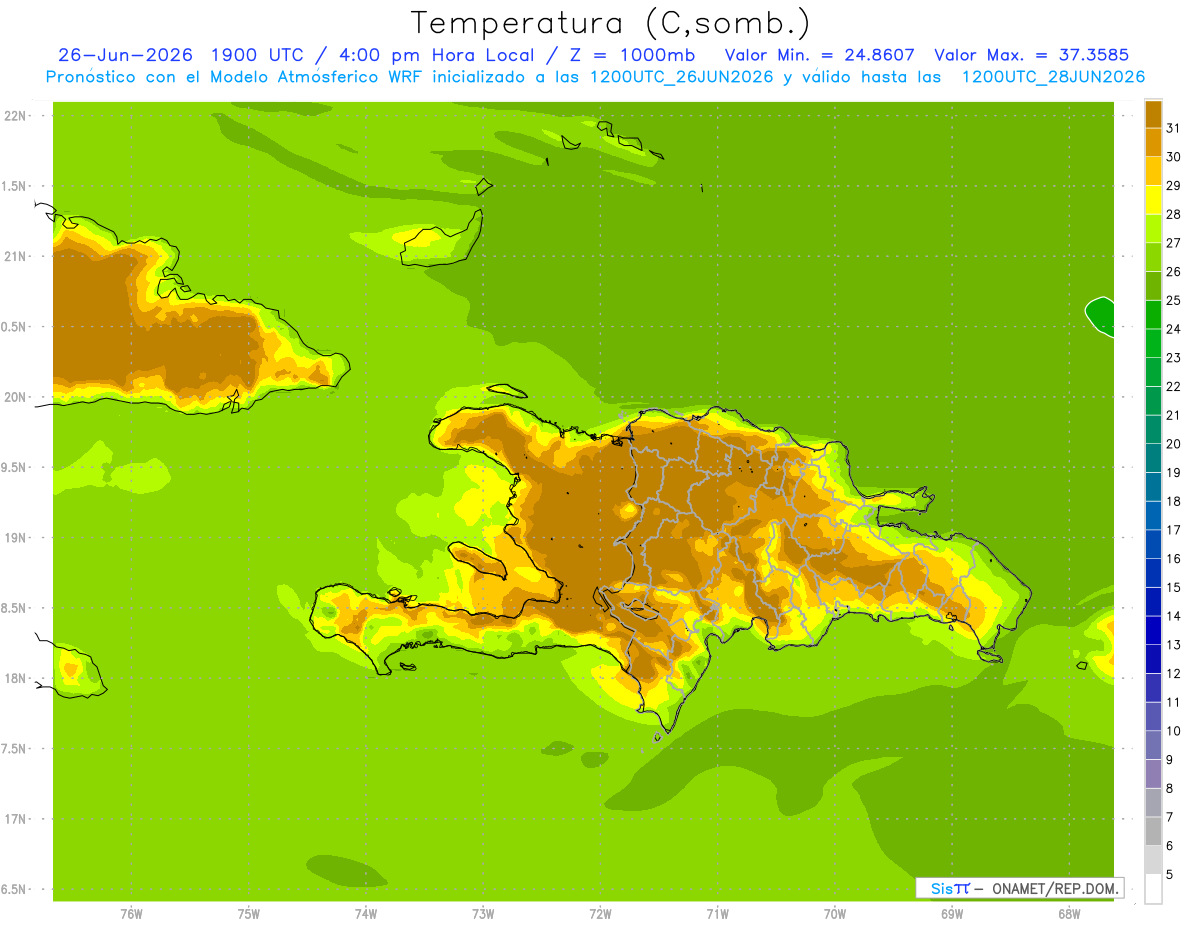
Task: Click the "18" colorbar scale label
Action: click(1173, 502)
